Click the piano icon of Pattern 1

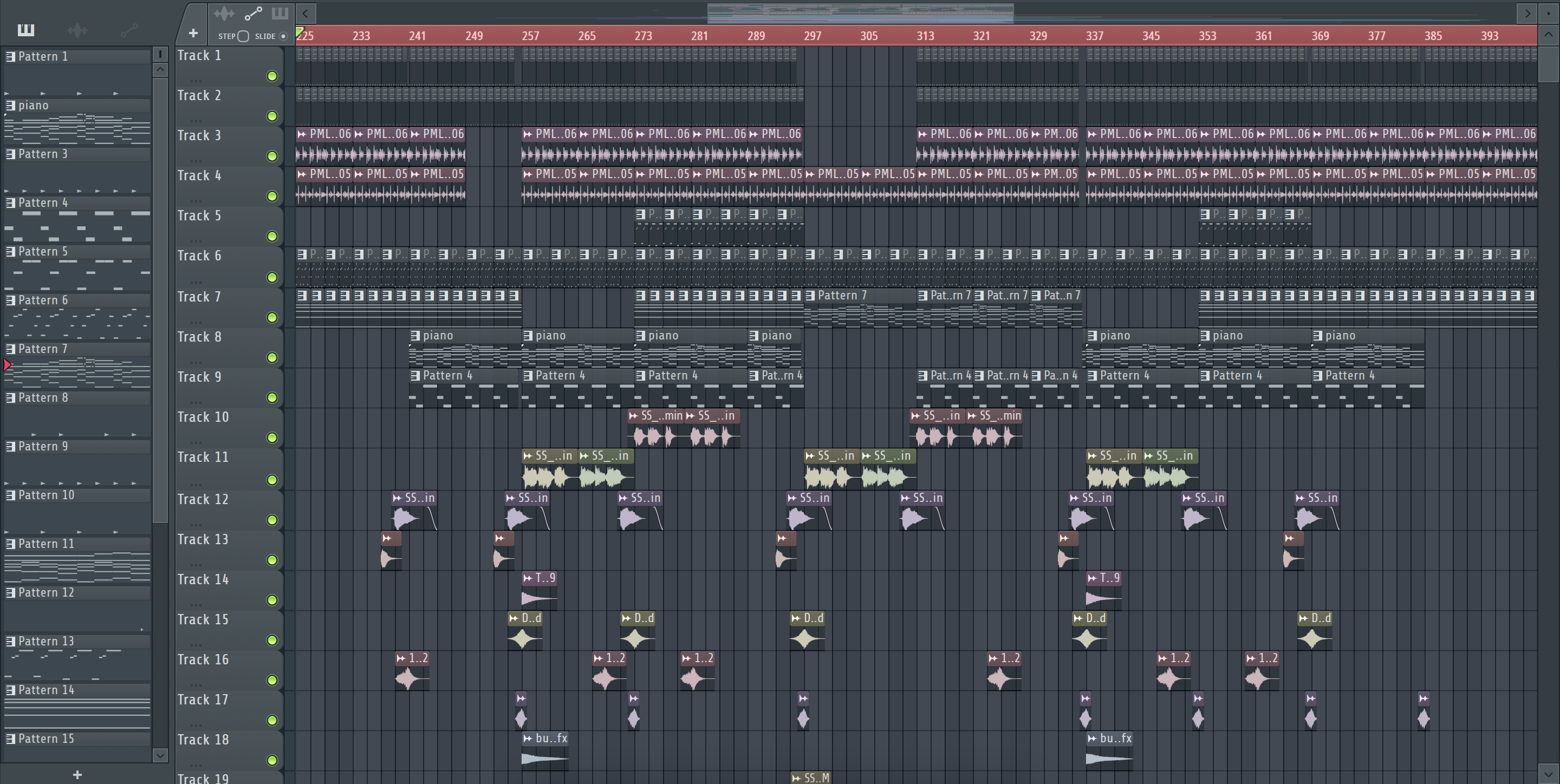(10, 57)
